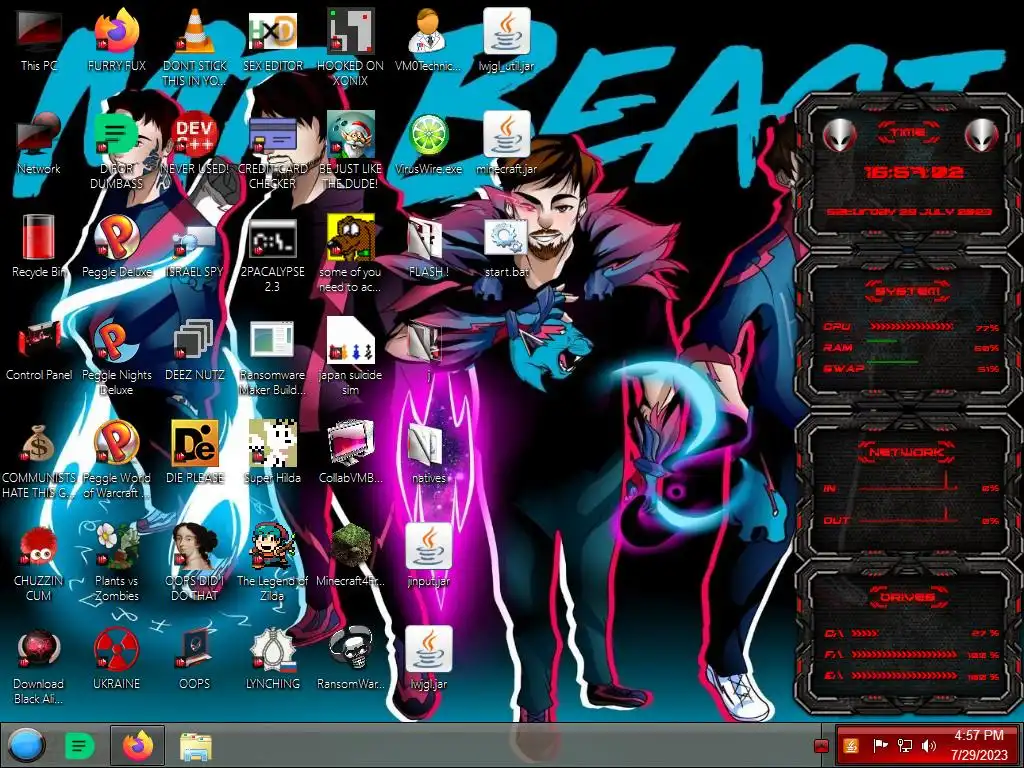Select the Firefox icon labeled FURRY FUX
Image resolution: width=1024 pixels, height=768 pixels.
click(x=116, y=40)
